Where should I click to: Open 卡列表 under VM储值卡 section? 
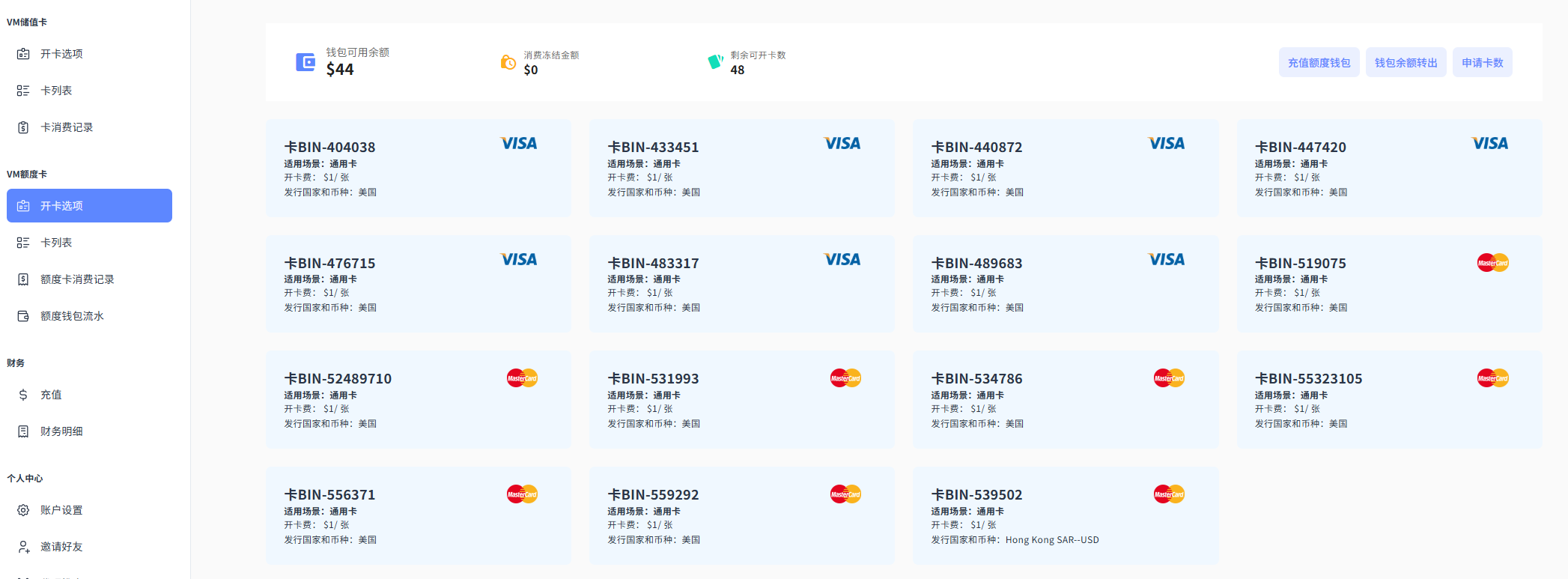[56, 91]
